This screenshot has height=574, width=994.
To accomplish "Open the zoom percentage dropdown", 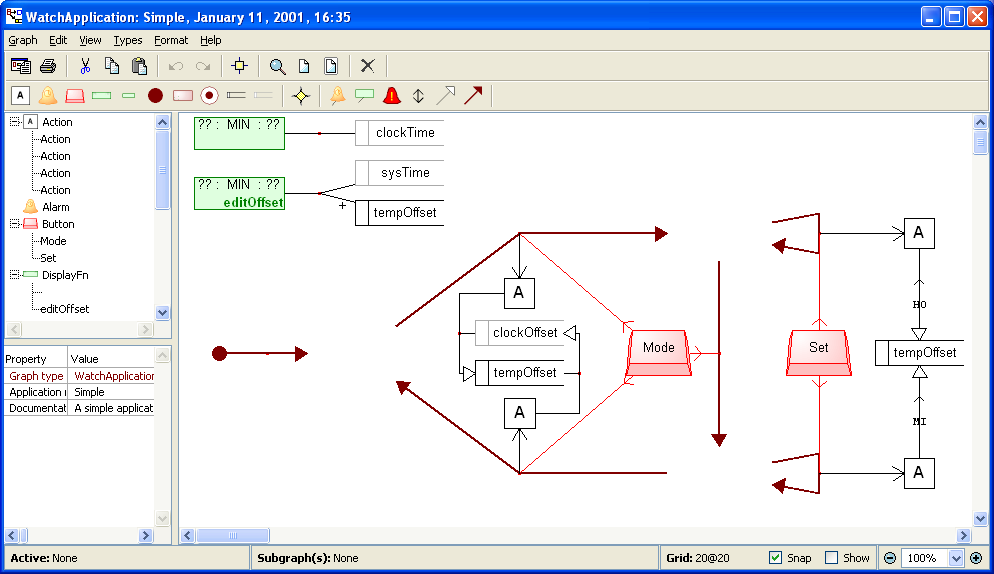I will coord(956,558).
